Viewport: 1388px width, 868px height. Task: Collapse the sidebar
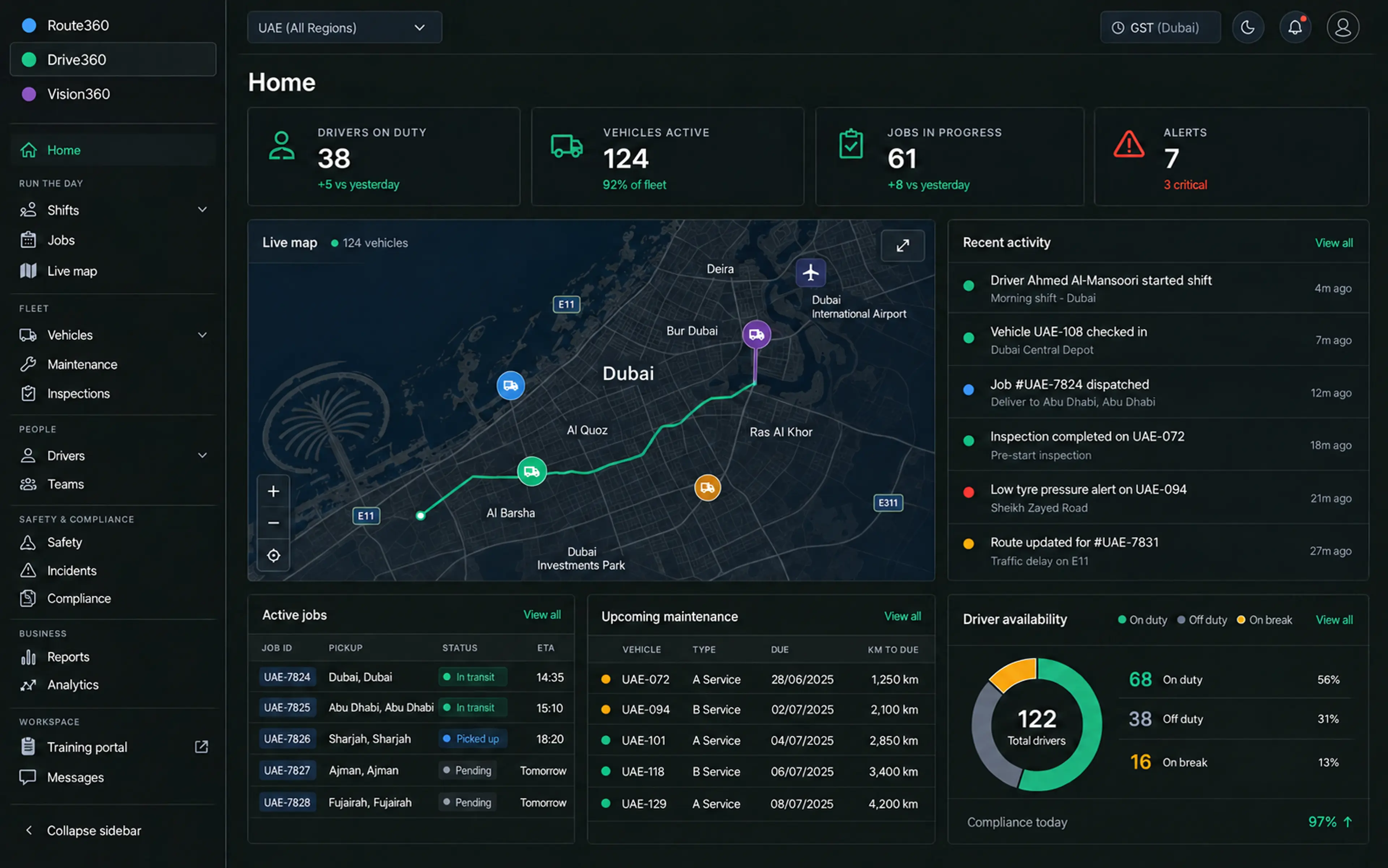click(x=83, y=830)
